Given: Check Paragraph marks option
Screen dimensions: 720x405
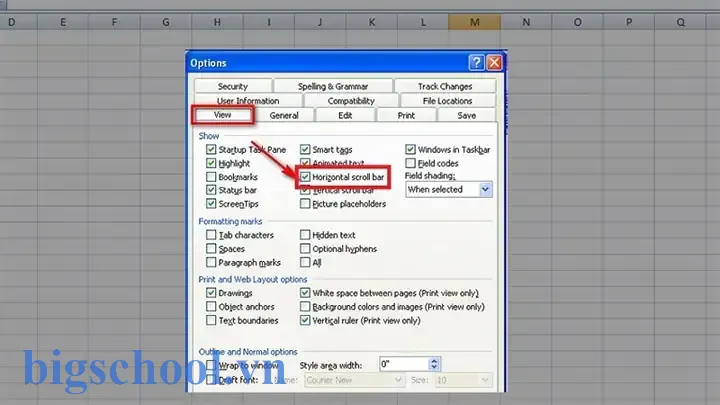Looking at the screenshot, I should pyautogui.click(x=211, y=262).
